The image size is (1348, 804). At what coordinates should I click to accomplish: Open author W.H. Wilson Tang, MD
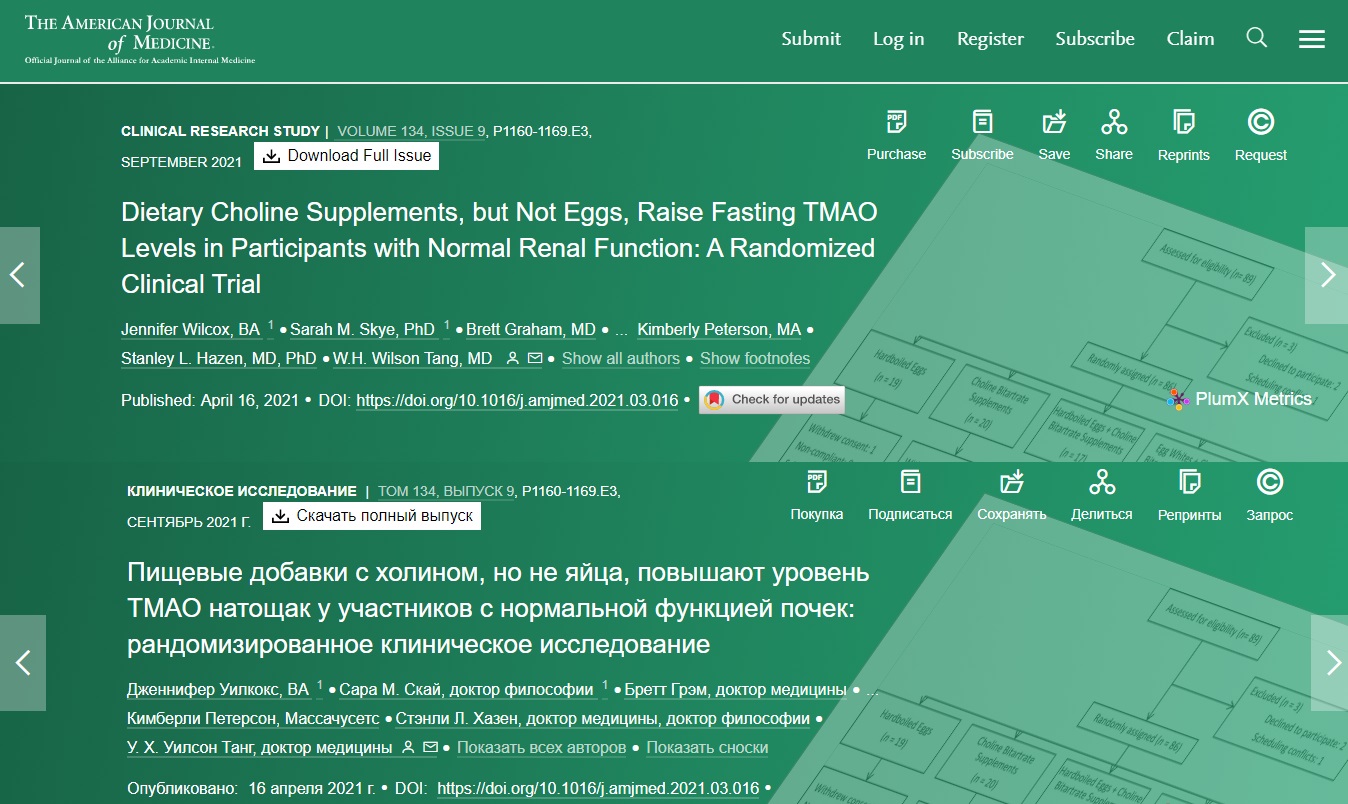coord(412,358)
